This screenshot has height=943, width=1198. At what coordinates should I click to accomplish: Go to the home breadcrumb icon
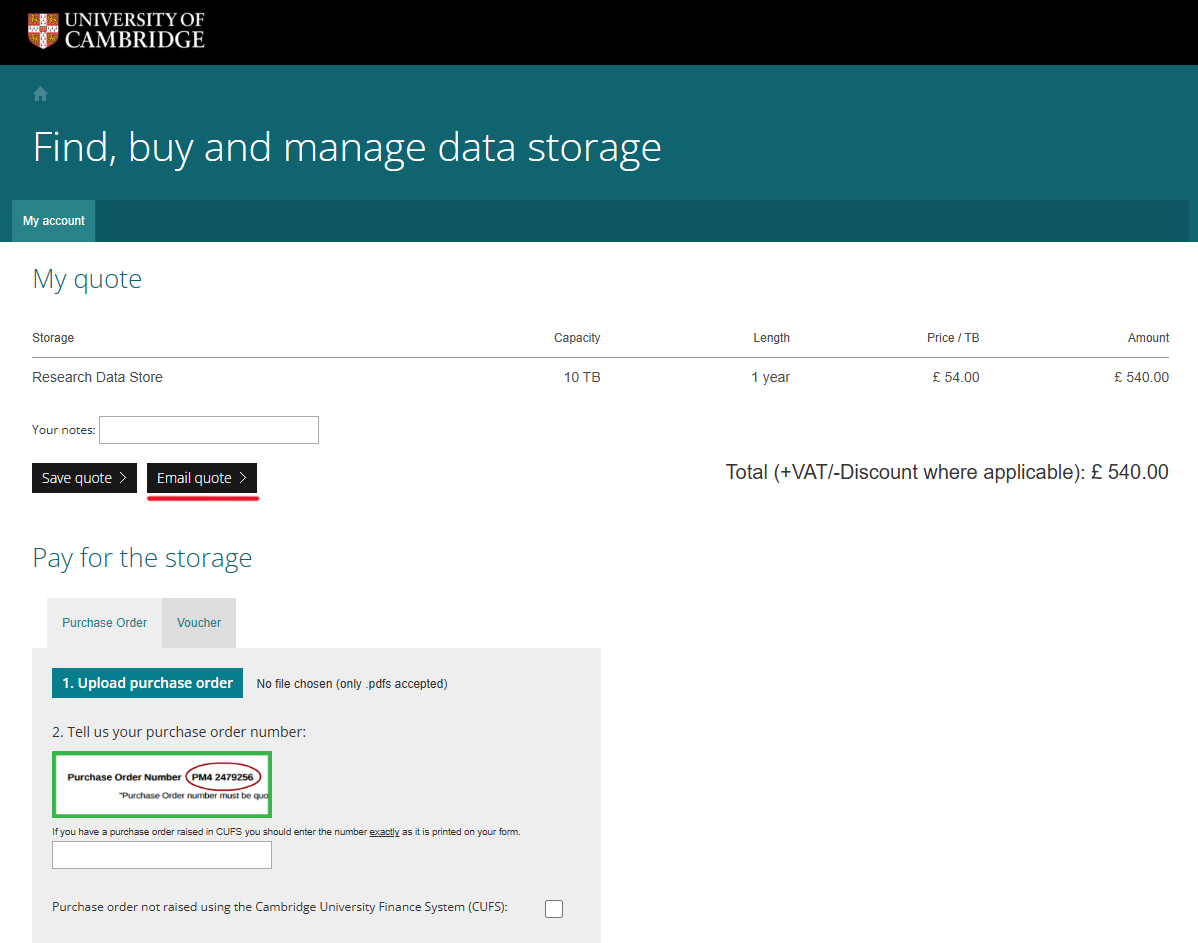tap(40, 94)
